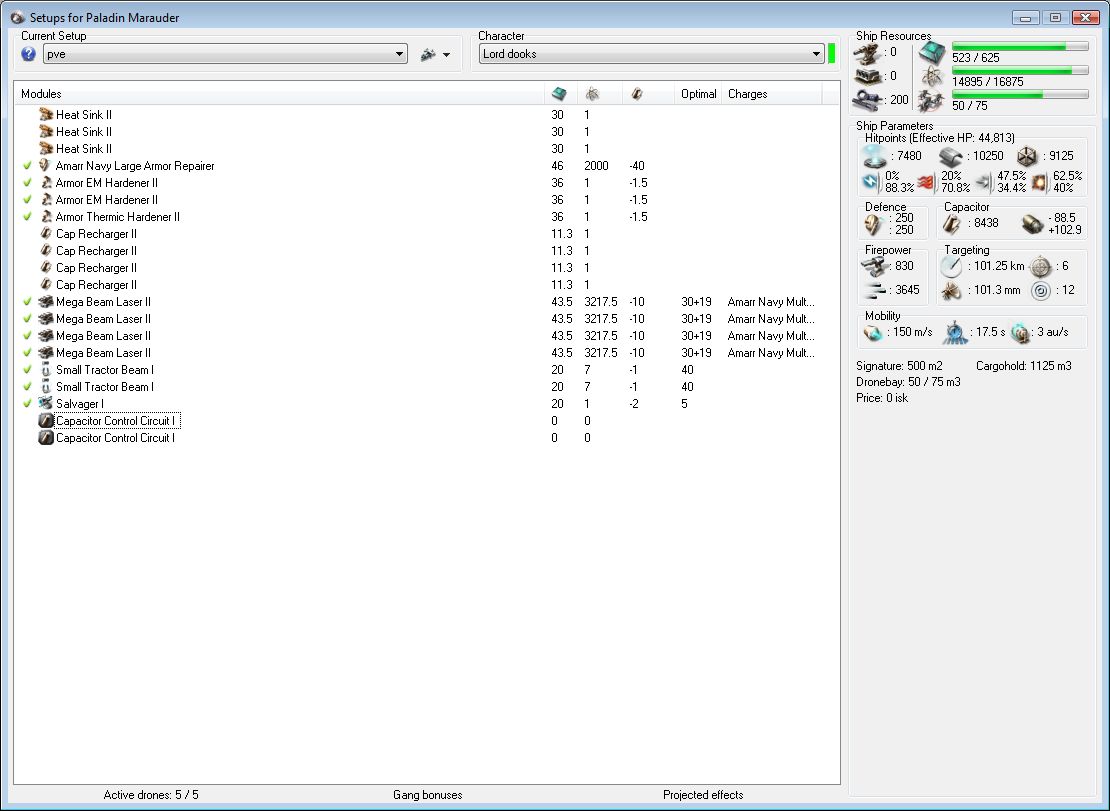Image resolution: width=1110 pixels, height=811 pixels.
Task: Toggle checkmark on Amarr Navy Large Armor Repairer
Action: click(27, 166)
